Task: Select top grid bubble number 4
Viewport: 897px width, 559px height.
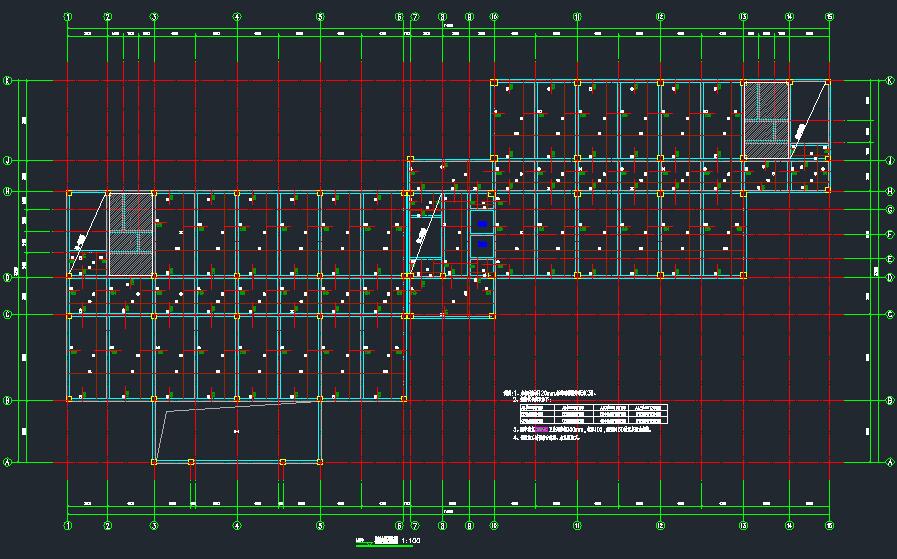Action: (x=237, y=17)
